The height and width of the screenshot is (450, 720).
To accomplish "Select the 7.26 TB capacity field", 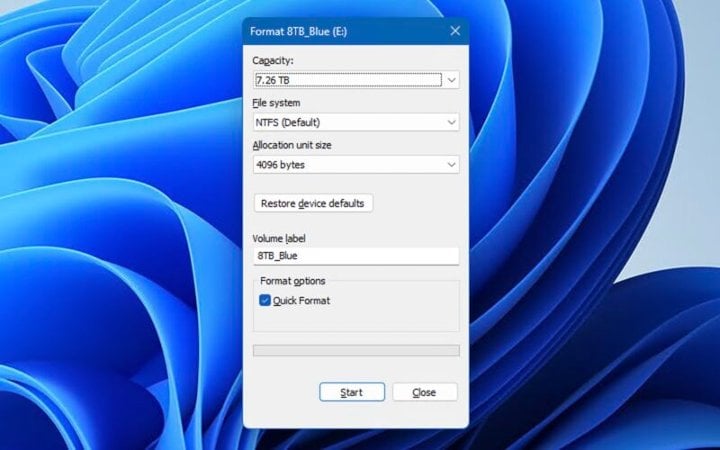I will coord(349,80).
